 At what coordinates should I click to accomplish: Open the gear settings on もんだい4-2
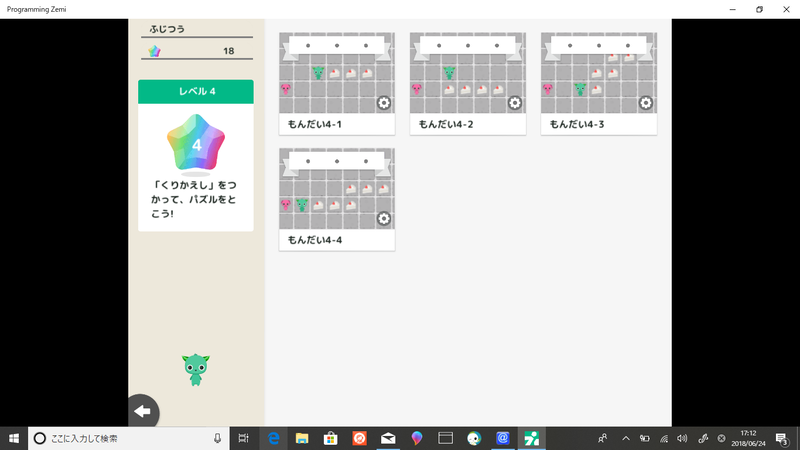pos(515,103)
